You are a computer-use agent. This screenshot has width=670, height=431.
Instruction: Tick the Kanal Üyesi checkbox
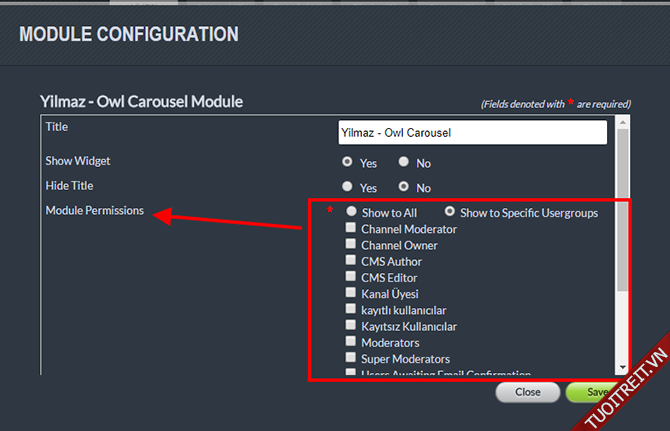point(350,293)
